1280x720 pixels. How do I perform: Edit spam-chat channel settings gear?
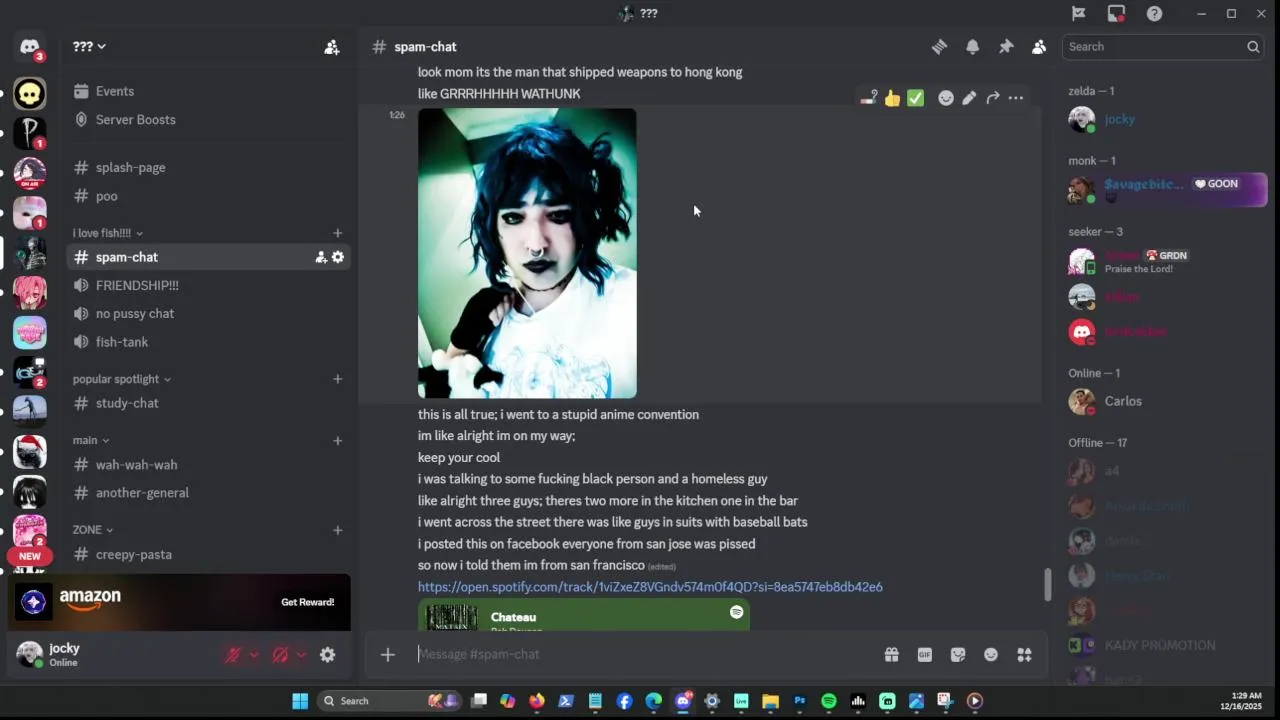(x=338, y=257)
